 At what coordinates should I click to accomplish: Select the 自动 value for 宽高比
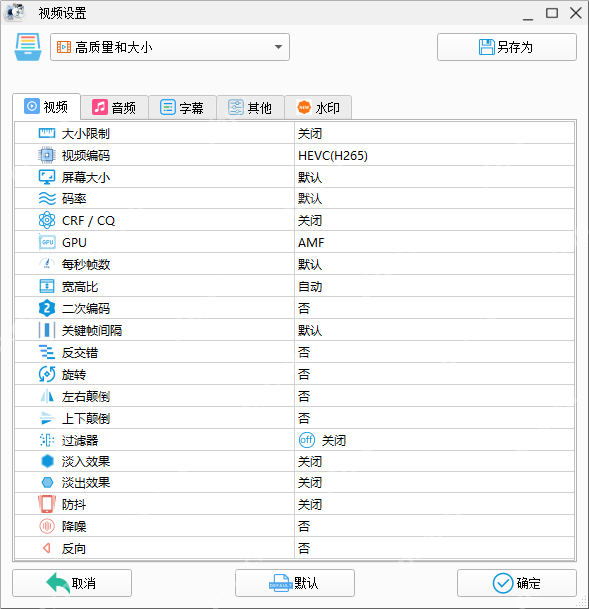[434, 287]
